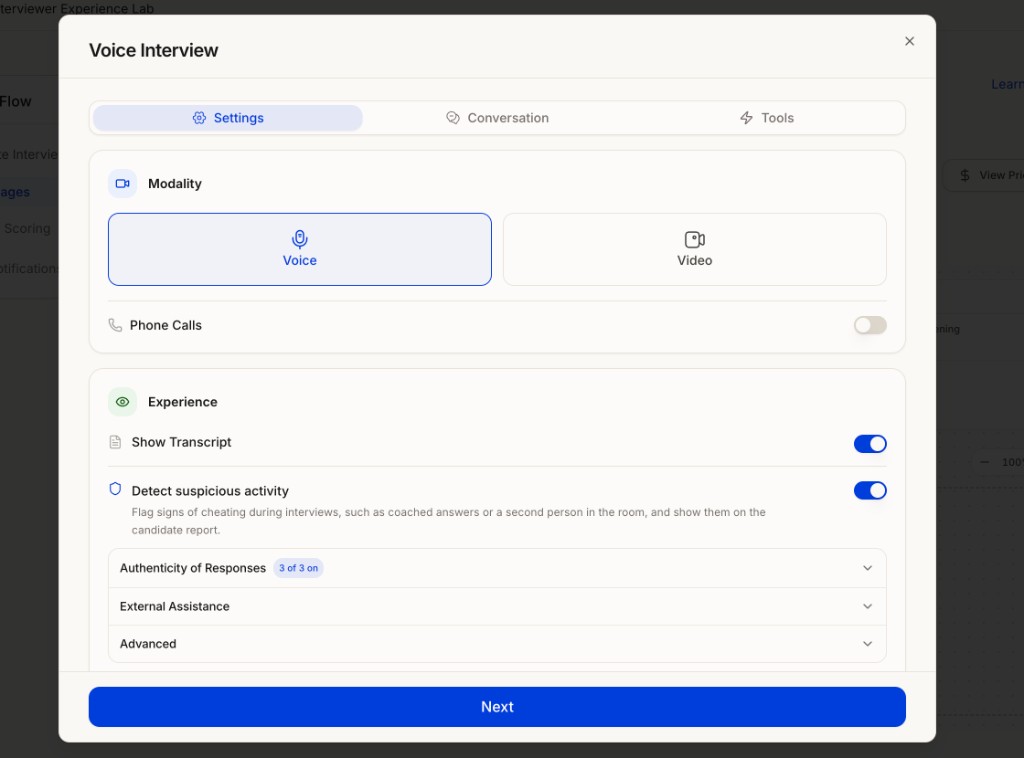
Task: Click the microphone icon in Voice card
Action: pos(300,240)
